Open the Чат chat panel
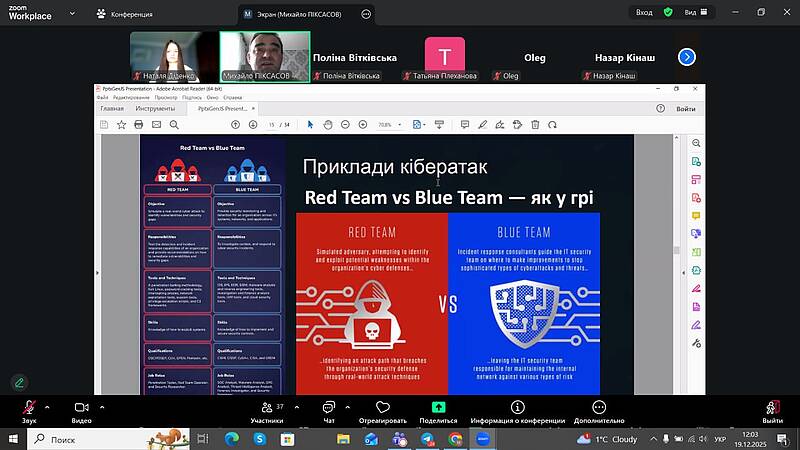 pyautogui.click(x=328, y=408)
